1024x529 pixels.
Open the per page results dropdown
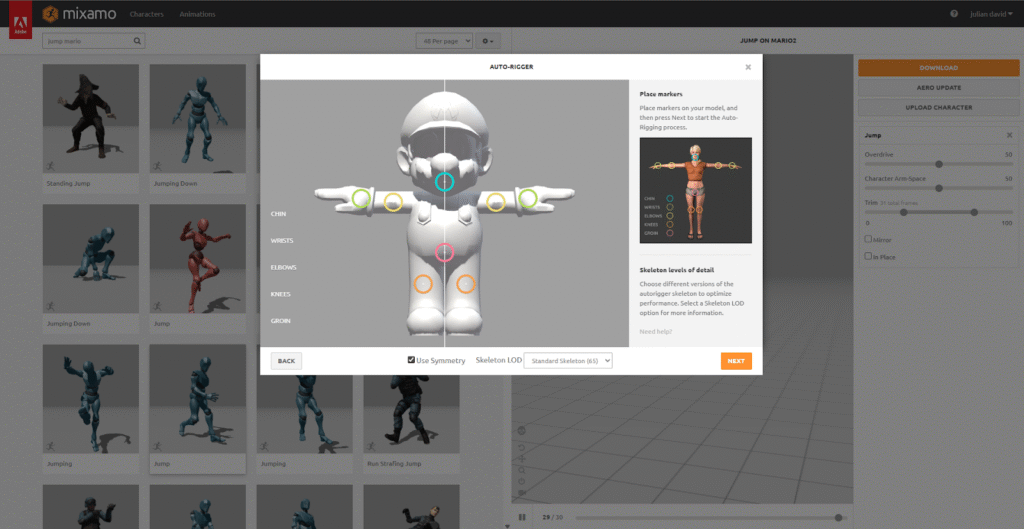444,41
